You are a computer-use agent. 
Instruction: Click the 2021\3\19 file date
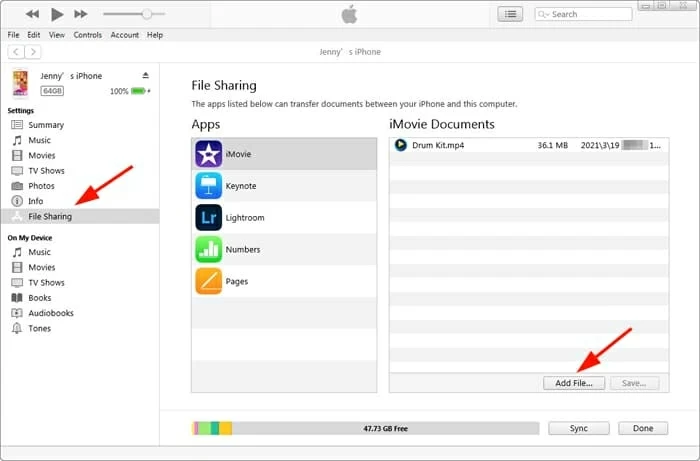600,145
